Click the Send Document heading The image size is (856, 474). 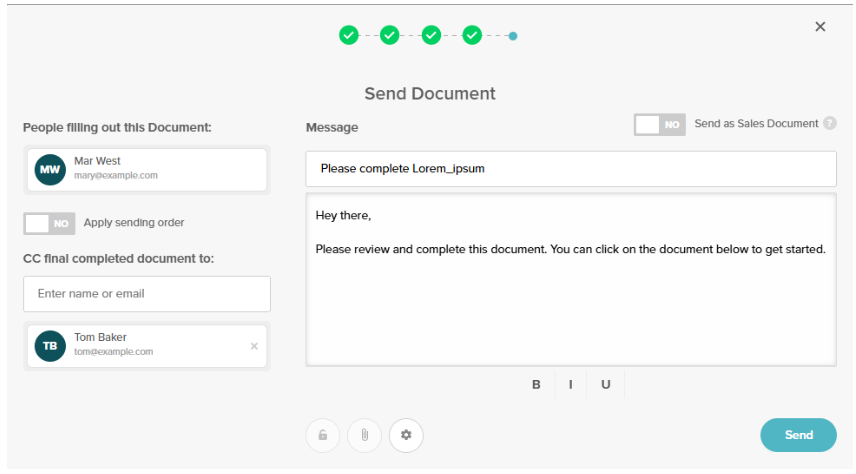(430, 93)
